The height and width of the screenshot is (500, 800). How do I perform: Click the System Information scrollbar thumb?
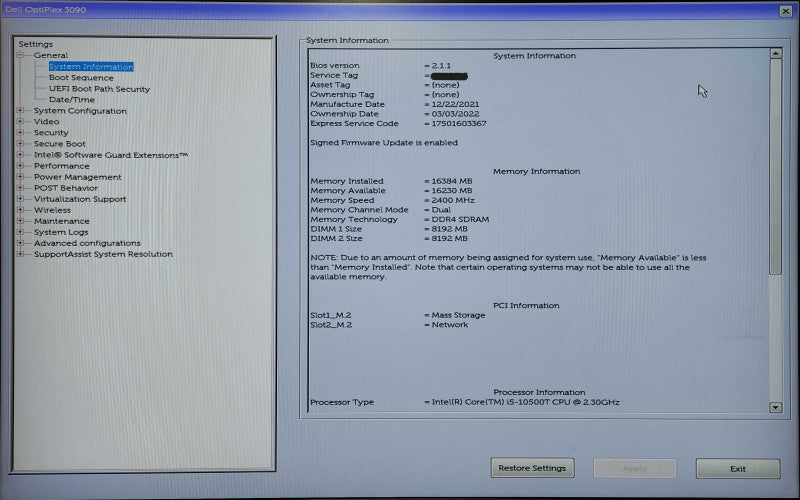click(776, 167)
